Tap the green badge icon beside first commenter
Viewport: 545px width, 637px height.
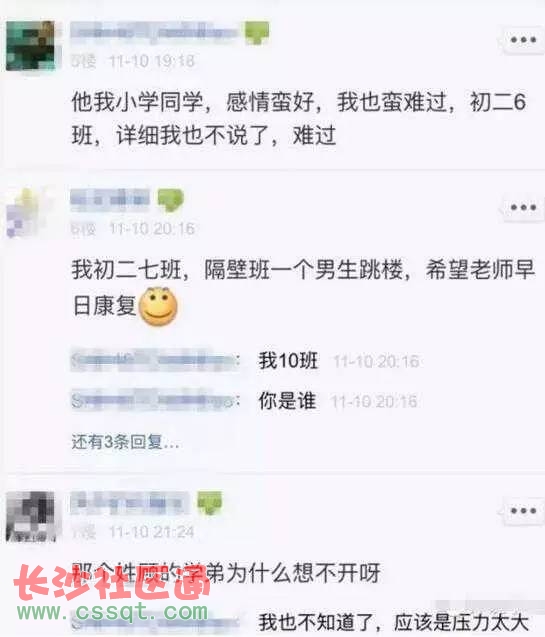pos(257,32)
